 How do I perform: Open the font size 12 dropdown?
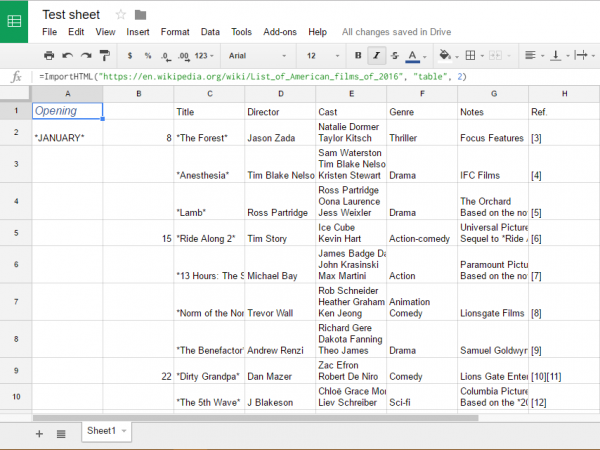[323, 56]
